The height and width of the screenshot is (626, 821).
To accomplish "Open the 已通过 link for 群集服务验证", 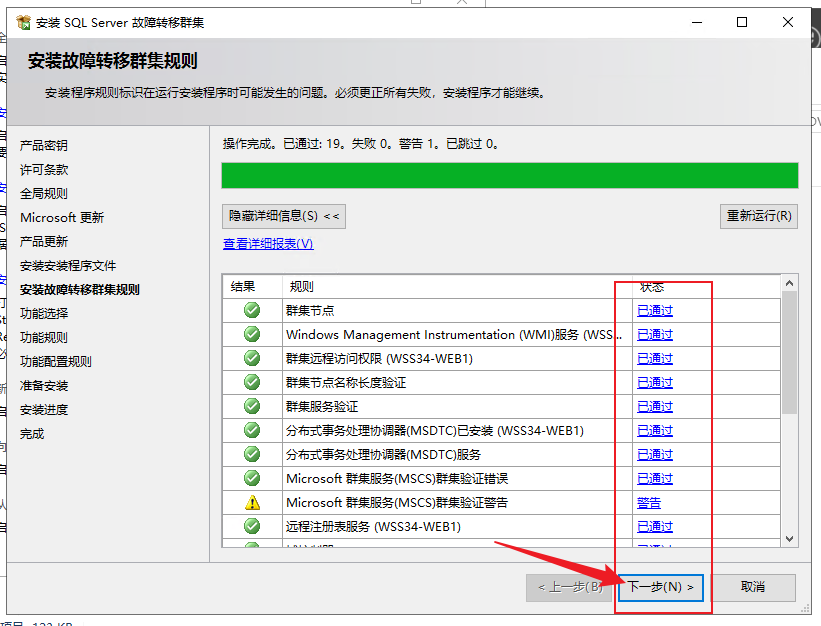I will 654,407.
